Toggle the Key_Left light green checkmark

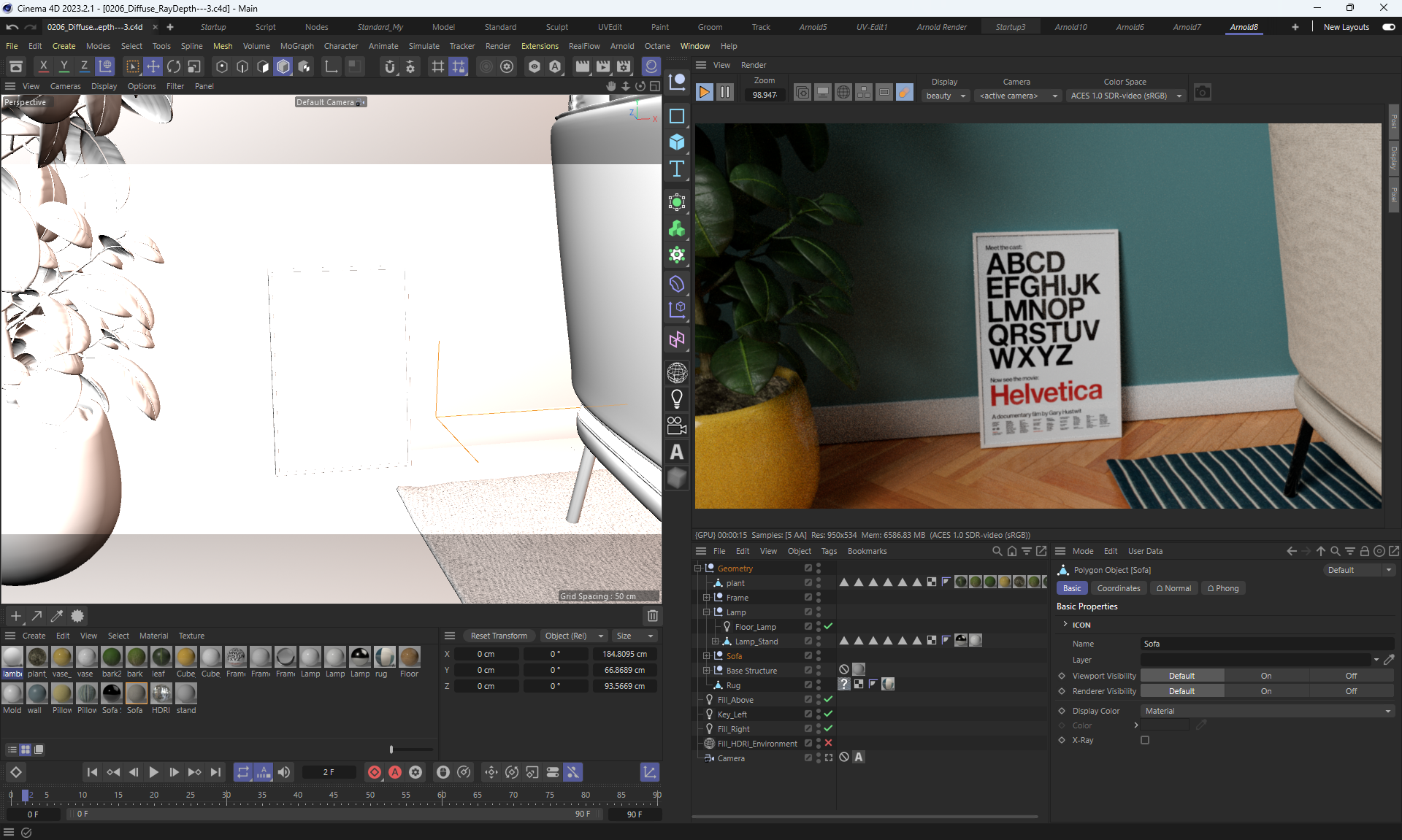point(828,714)
